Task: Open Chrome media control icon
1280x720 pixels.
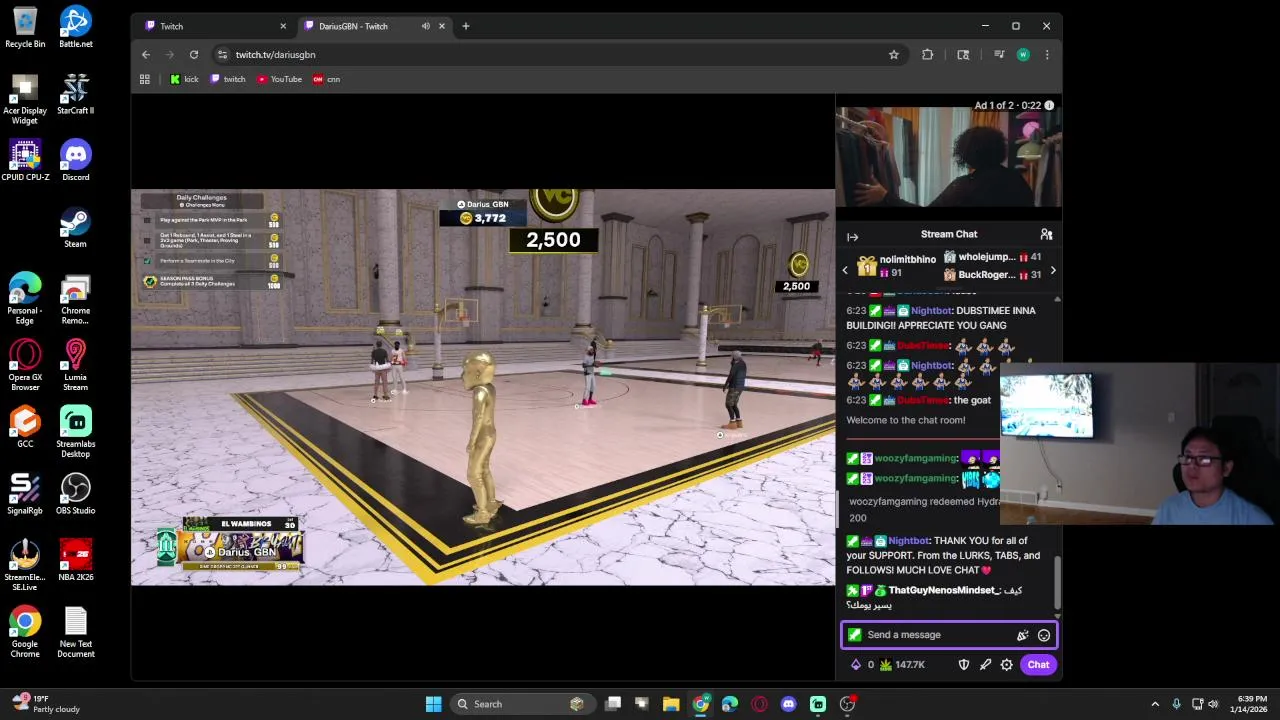Action: [x=998, y=55]
